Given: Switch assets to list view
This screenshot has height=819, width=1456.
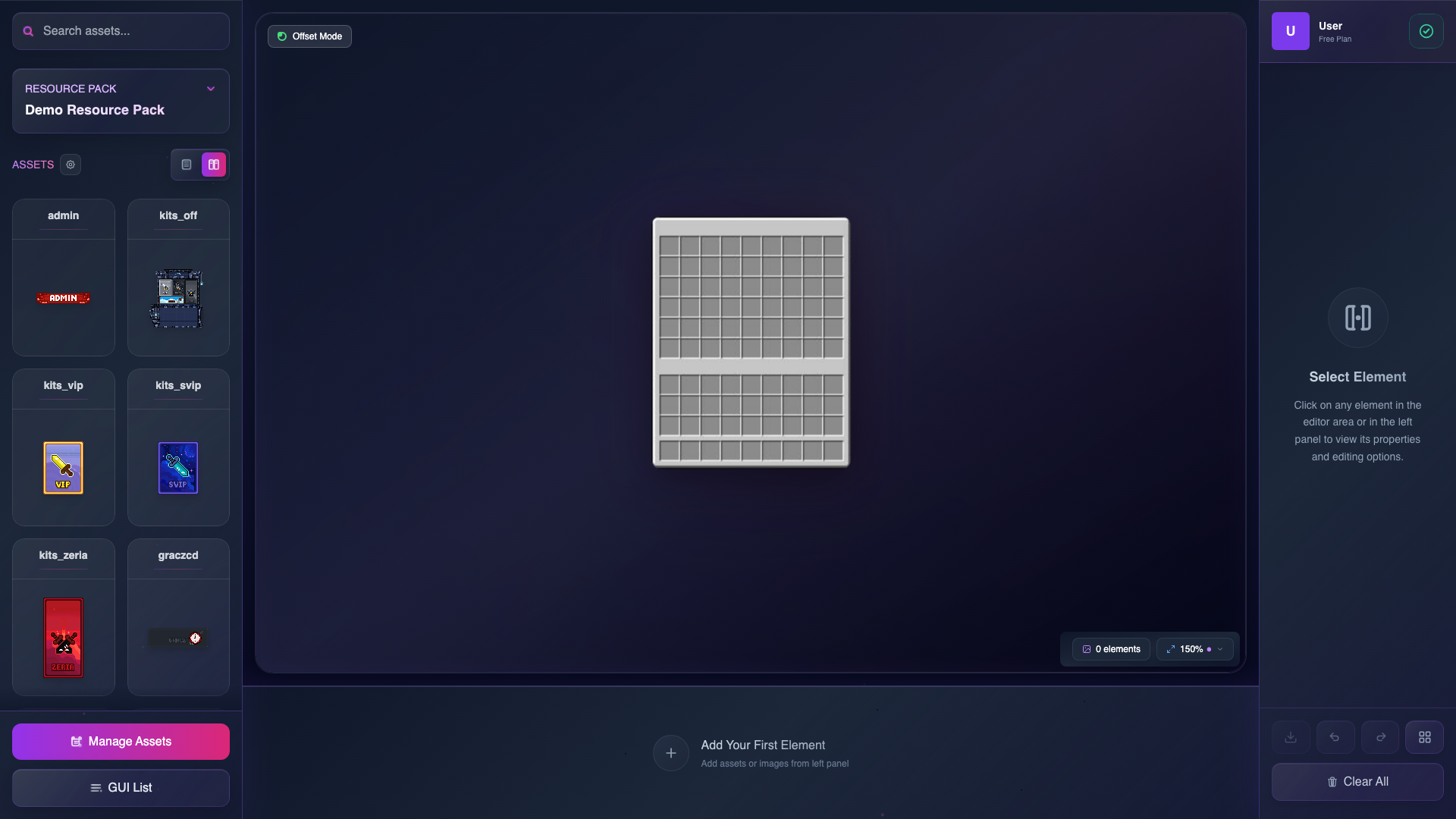Looking at the screenshot, I should pyautogui.click(x=187, y=165).
